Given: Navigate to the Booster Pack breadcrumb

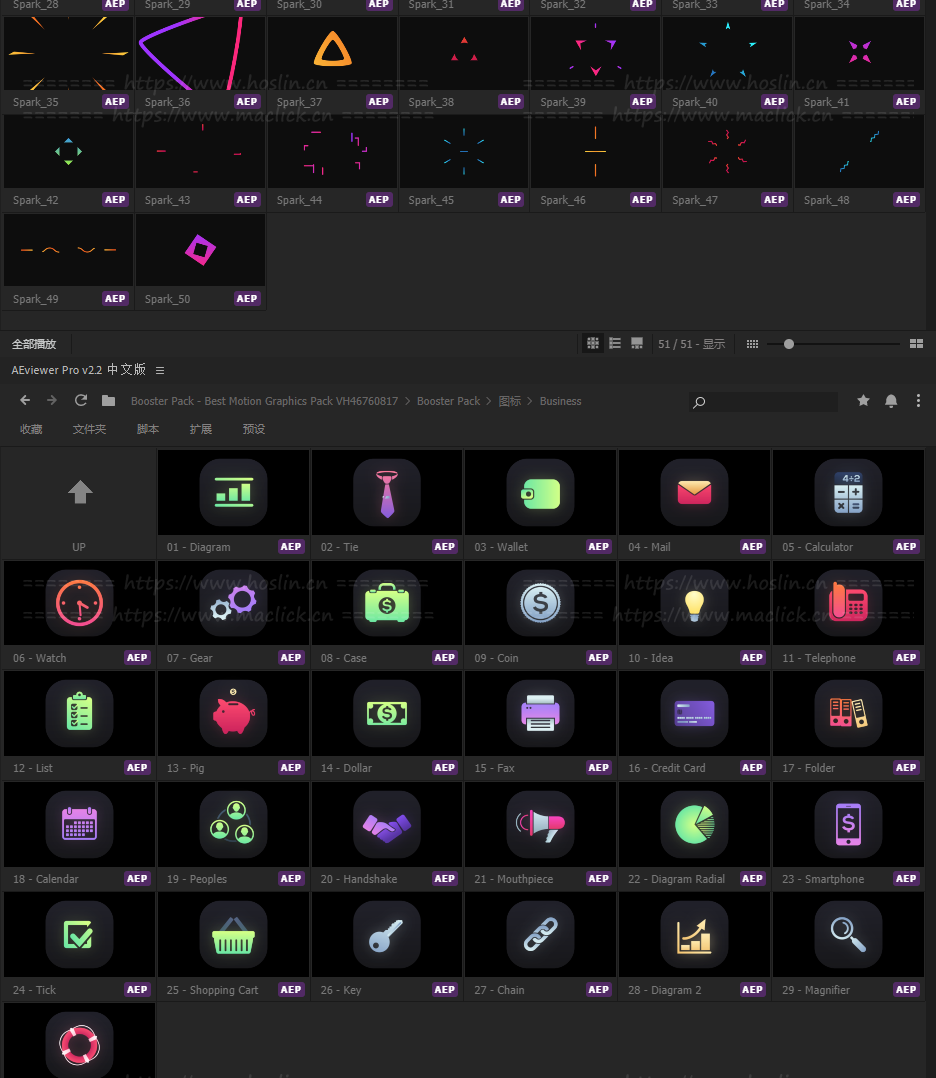Looking at the screenshot, I should tap(448, 401).
